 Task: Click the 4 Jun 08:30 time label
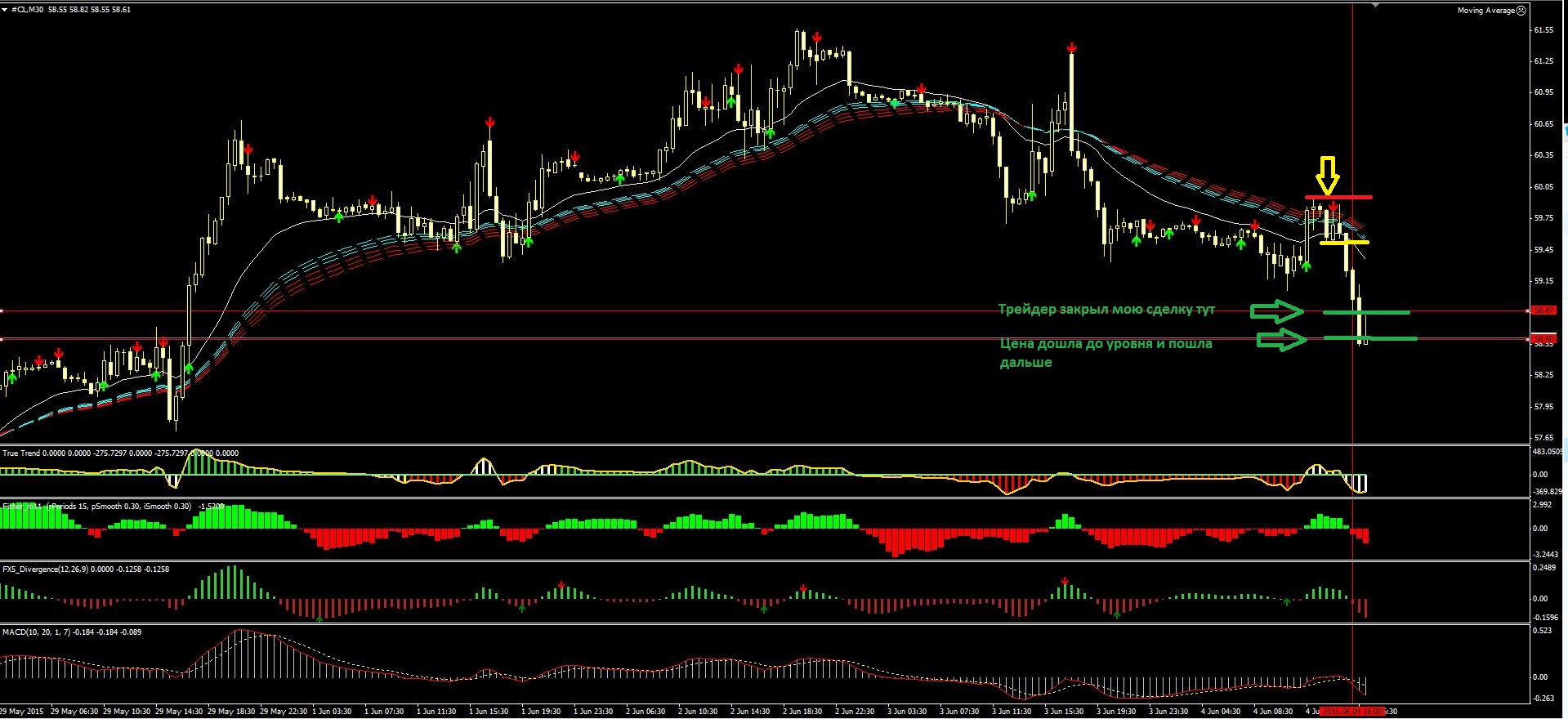(1272, 712)
